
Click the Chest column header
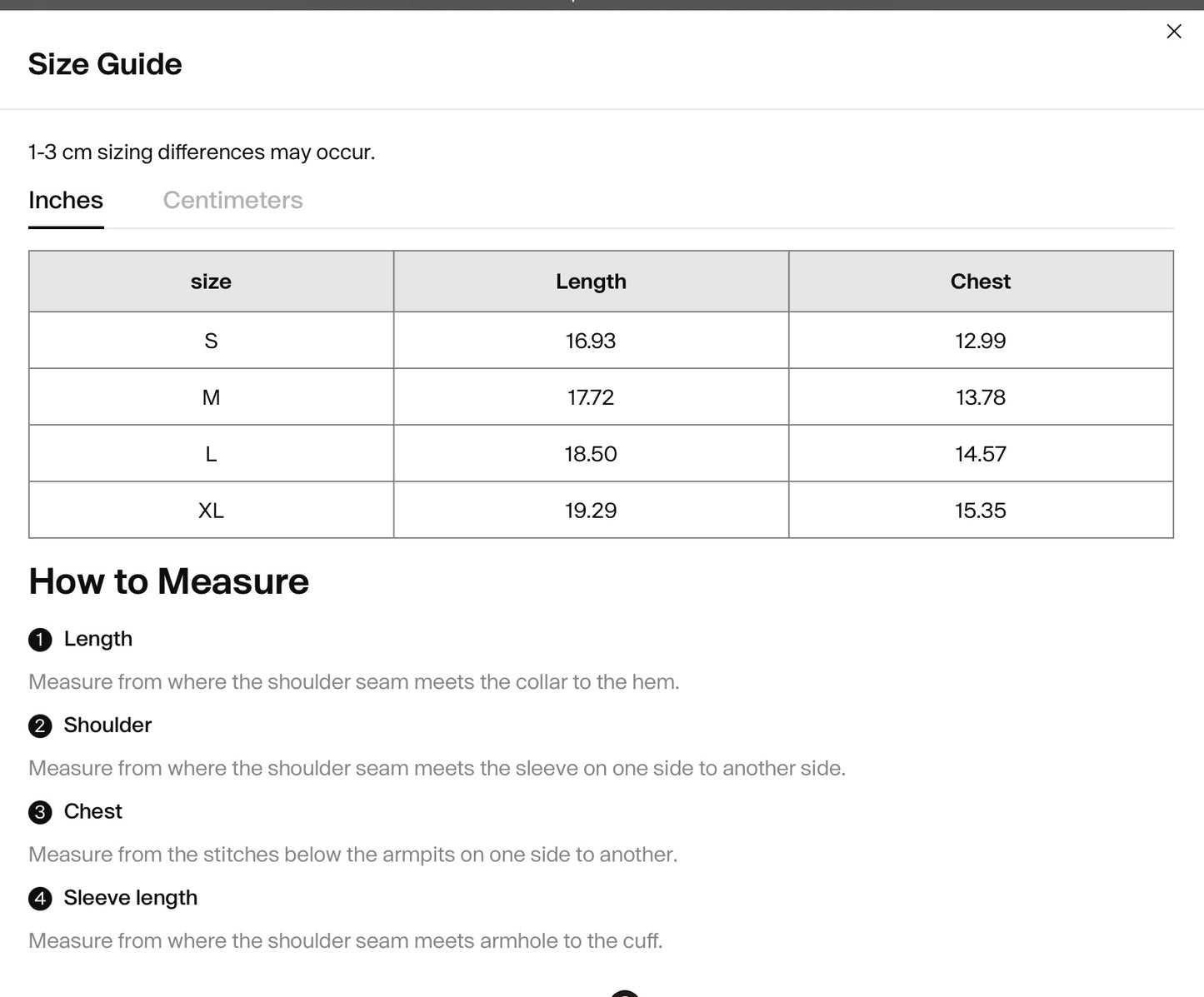tap(981, 282)
